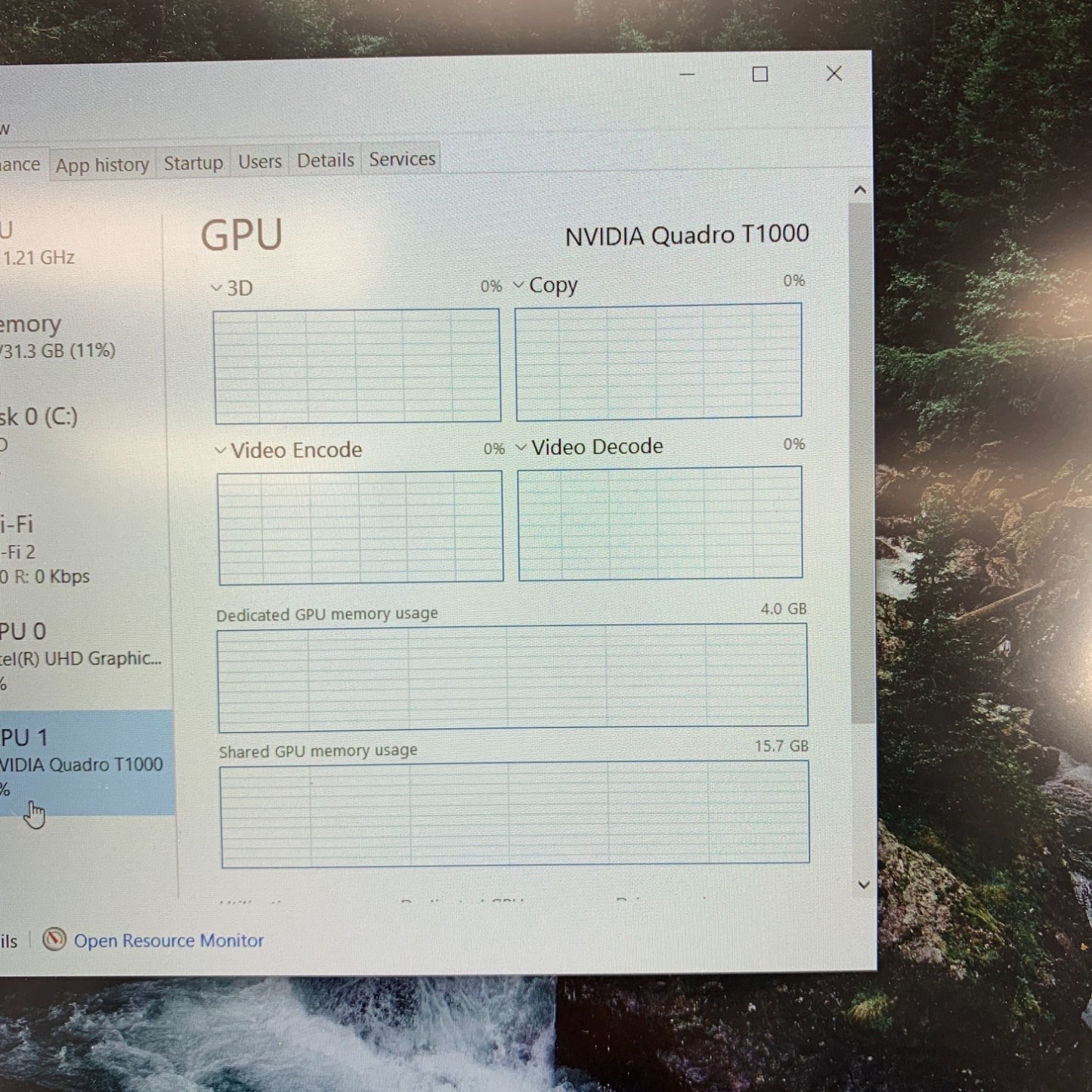Click the 4.0 GB dedicated memory value
The width and height of the screenshot is (1092, 1092).
point(783,608)
